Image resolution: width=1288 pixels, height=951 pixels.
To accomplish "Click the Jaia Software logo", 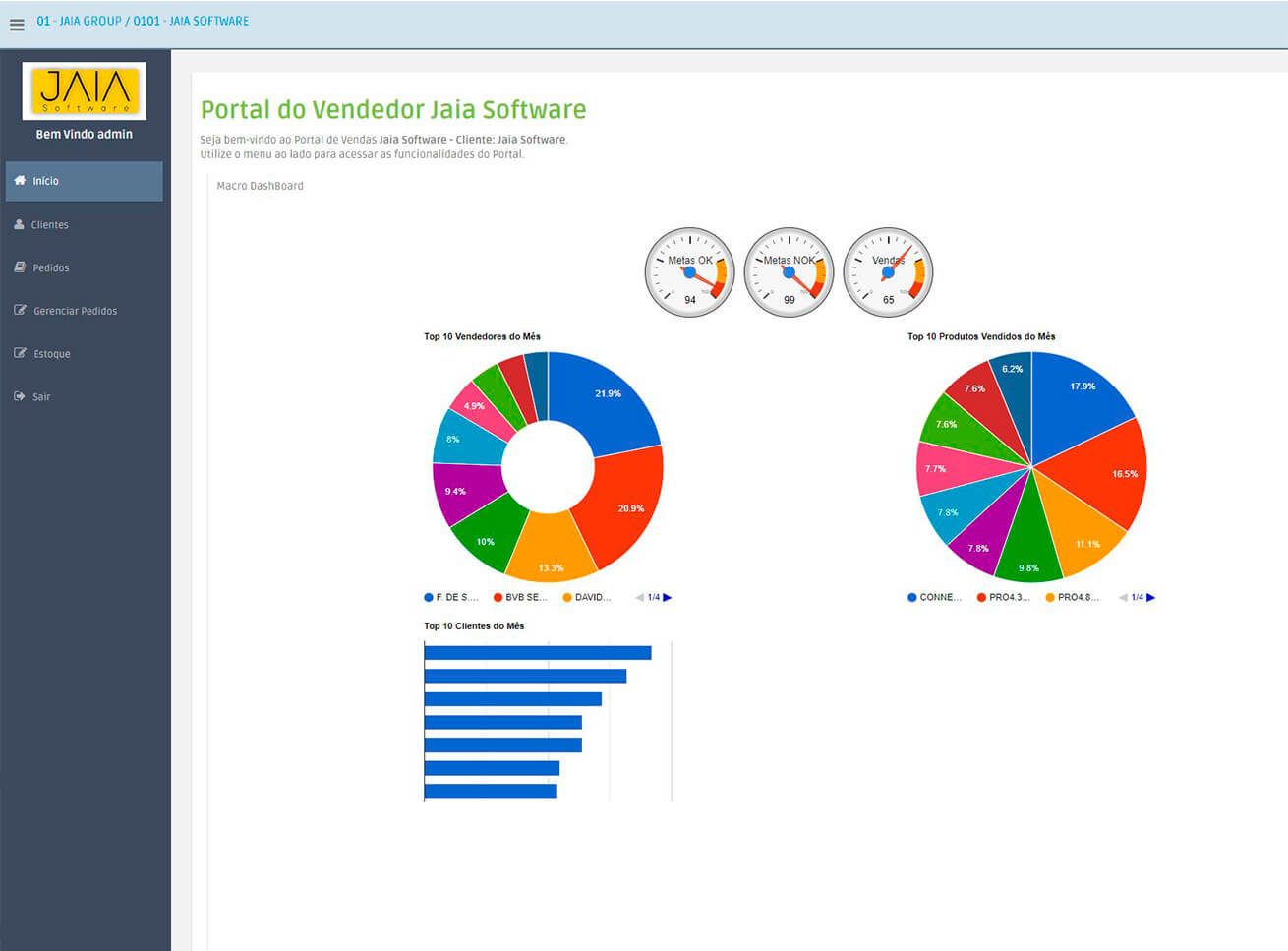I will [x=85, y=90].
